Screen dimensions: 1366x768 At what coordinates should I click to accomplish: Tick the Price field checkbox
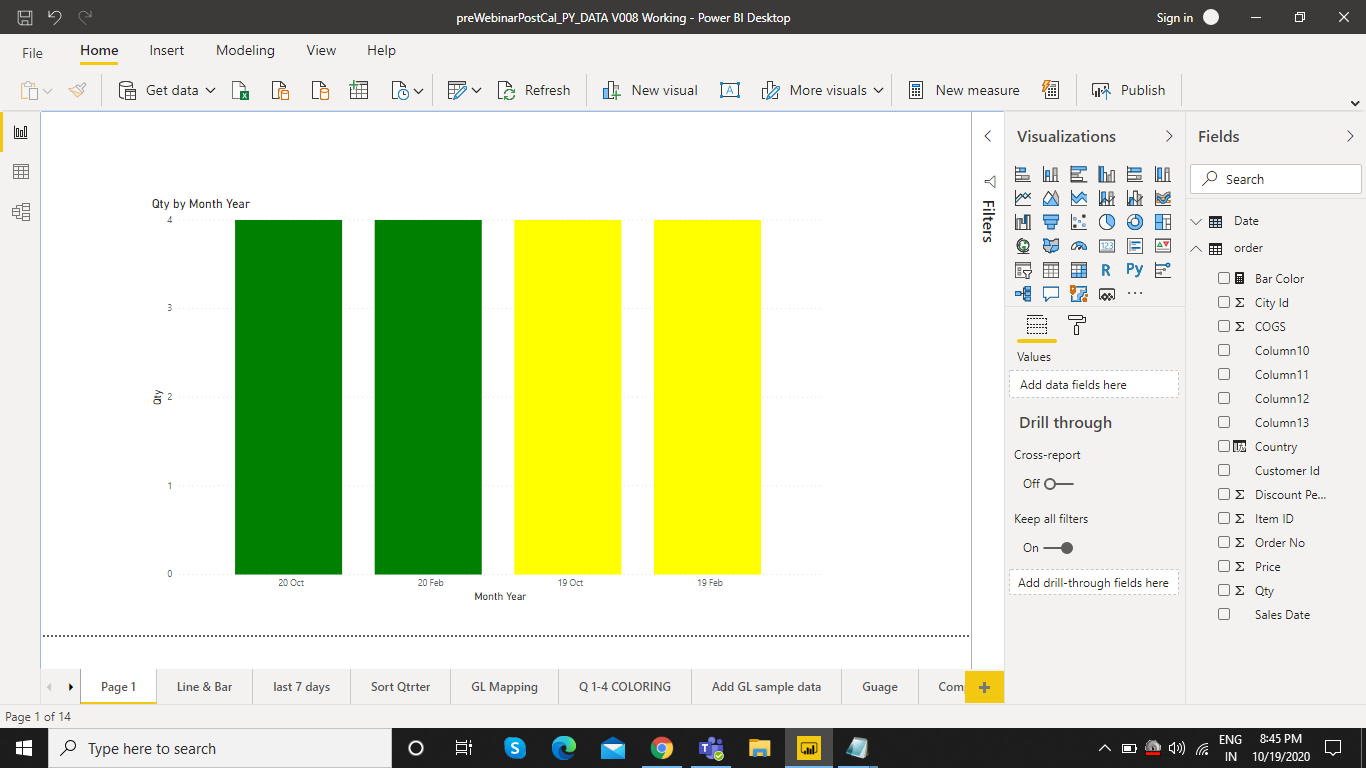(1224, 566)
